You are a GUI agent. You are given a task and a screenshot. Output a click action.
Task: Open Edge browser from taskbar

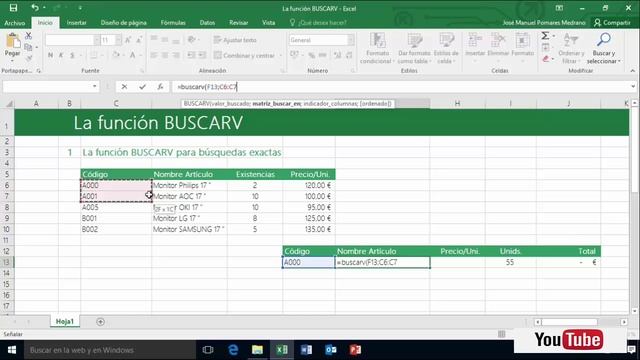(x=233, y=350)
